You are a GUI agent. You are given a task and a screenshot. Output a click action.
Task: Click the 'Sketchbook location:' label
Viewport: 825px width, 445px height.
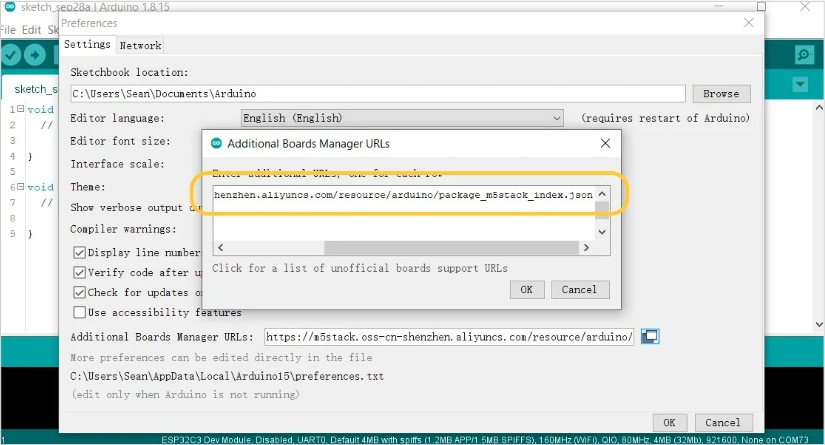point(129,72)
